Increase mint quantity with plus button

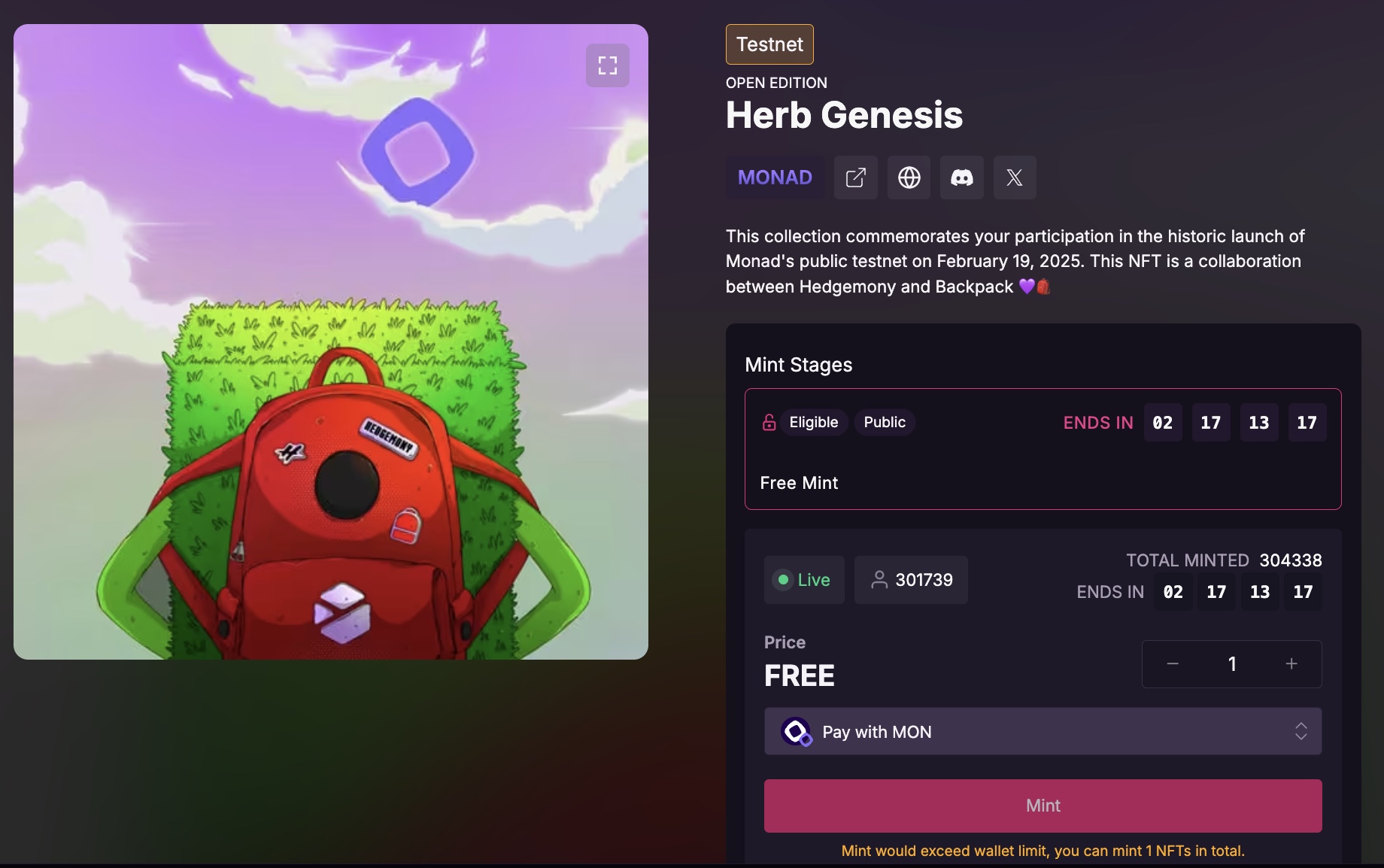1291,663
